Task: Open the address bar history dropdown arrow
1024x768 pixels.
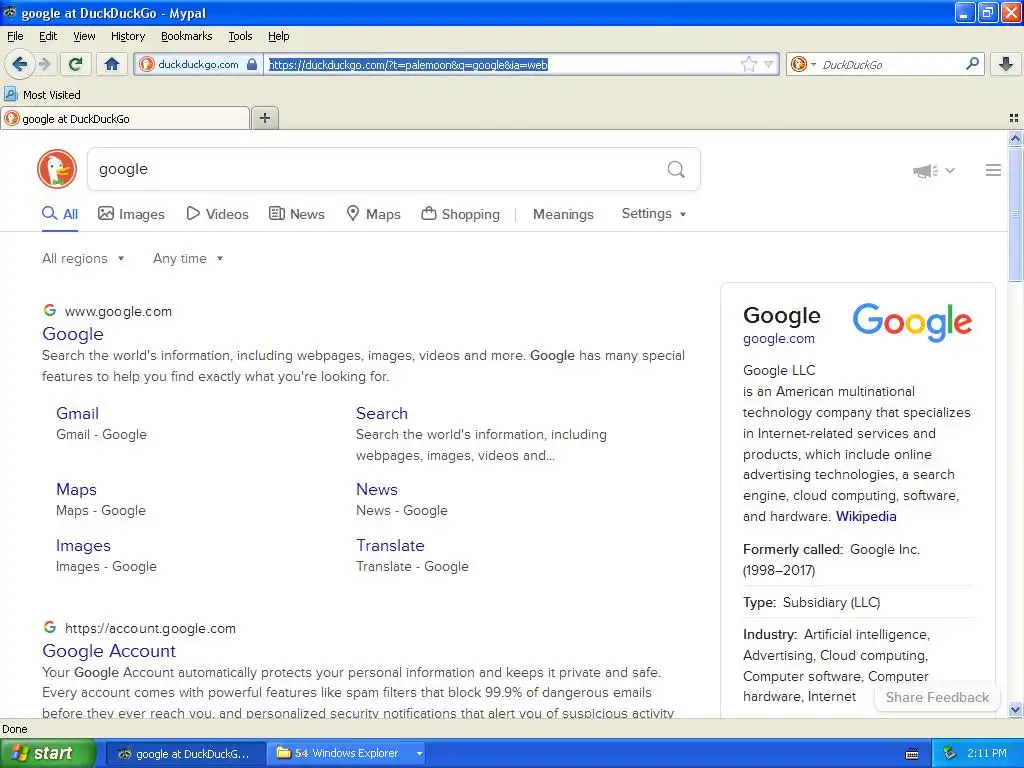Action: click(769, 65)
